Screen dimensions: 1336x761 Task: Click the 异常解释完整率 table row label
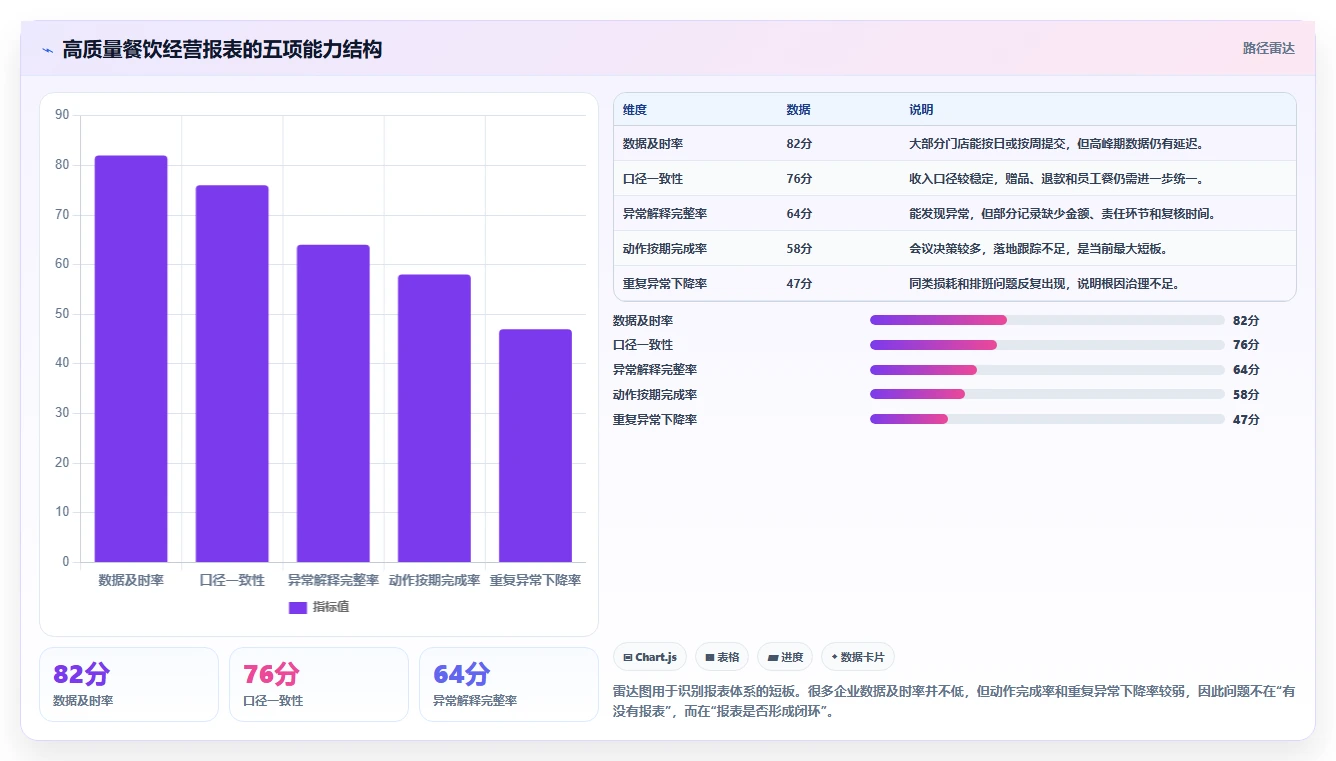coord(665,214)
